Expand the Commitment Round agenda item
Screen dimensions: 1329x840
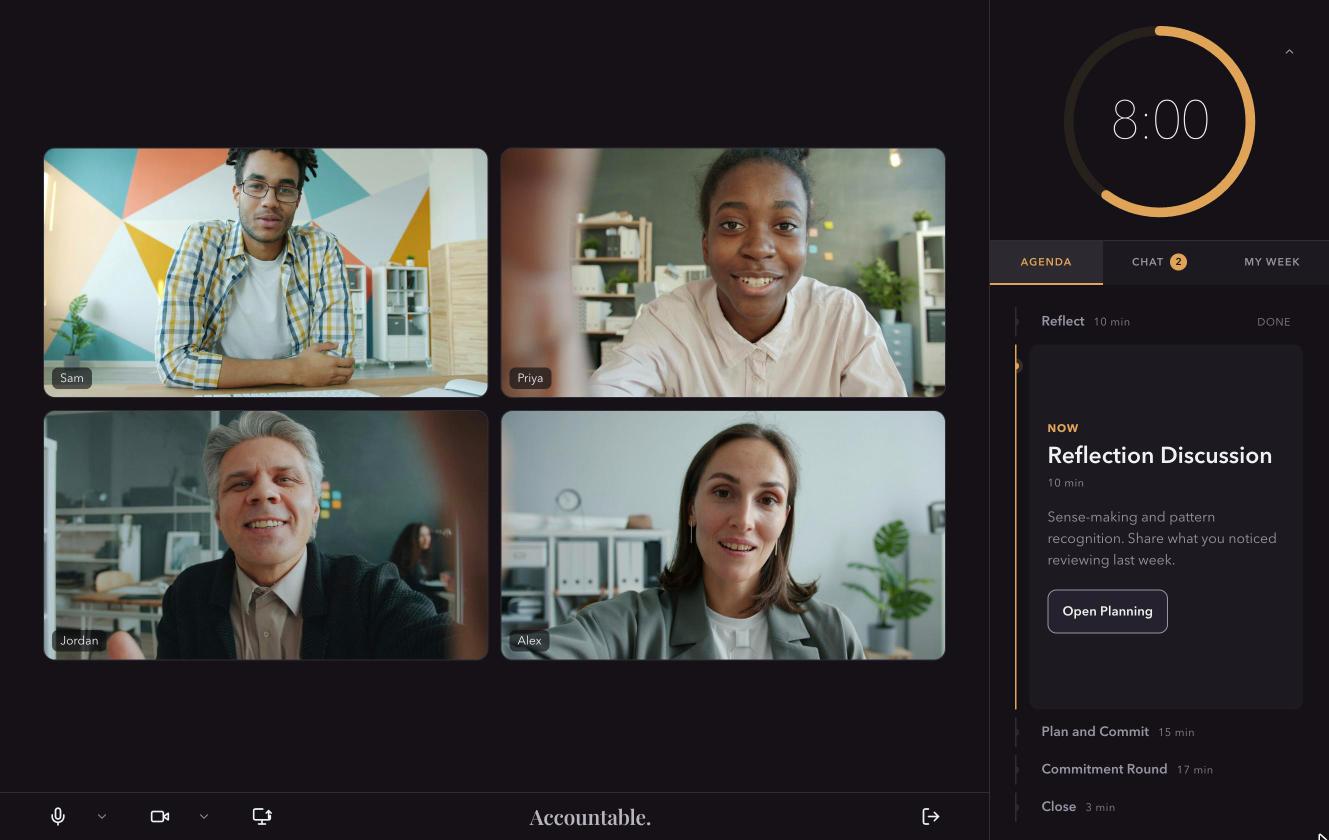point(1165,769)
